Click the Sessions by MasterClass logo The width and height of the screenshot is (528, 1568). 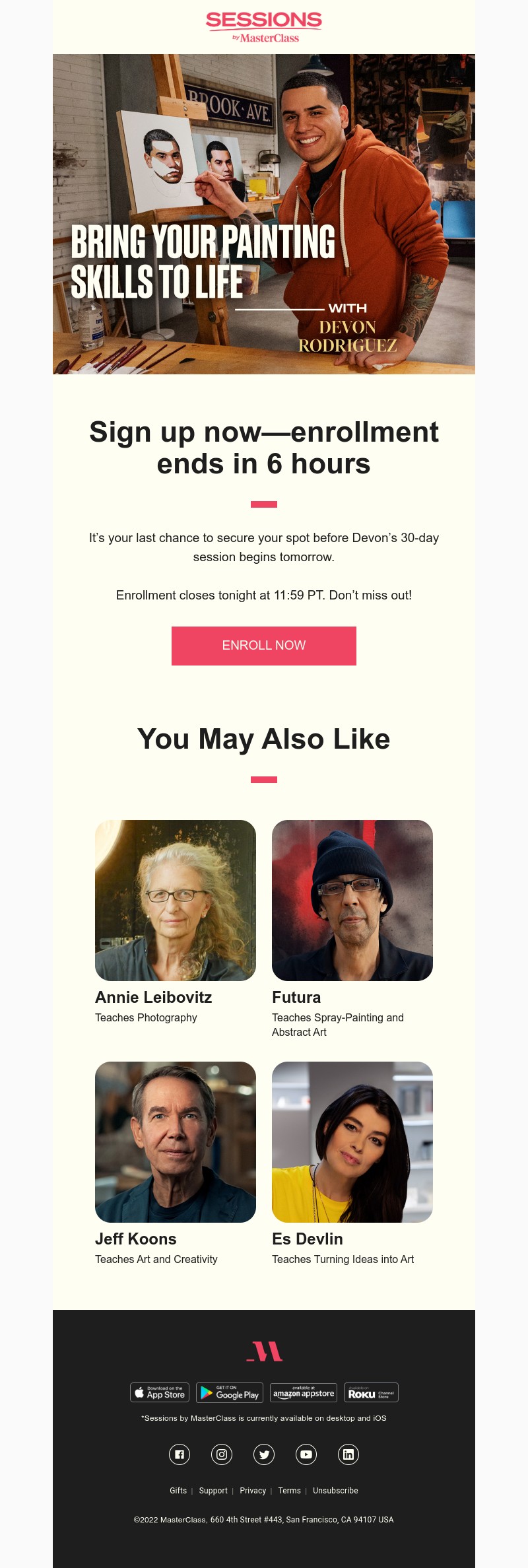[264, 28]
